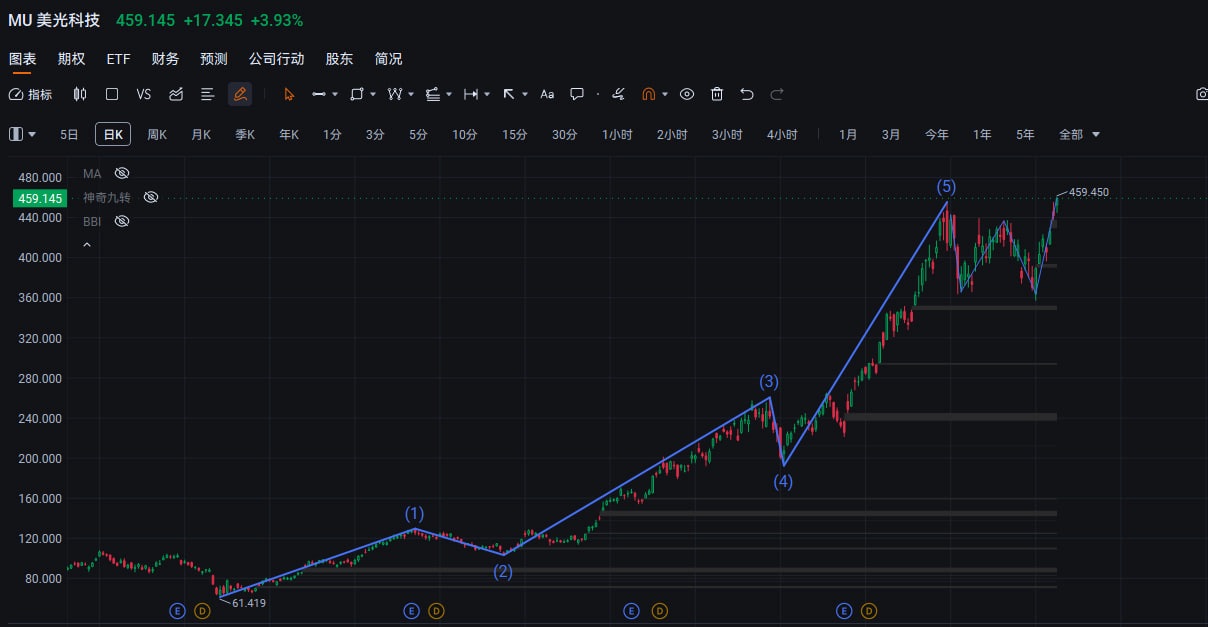The width and height of the screenshot is (1208, 627).
Task: Open the magnet snap mode dropdown
Action: pyautogui.click(x=665, y=94)
